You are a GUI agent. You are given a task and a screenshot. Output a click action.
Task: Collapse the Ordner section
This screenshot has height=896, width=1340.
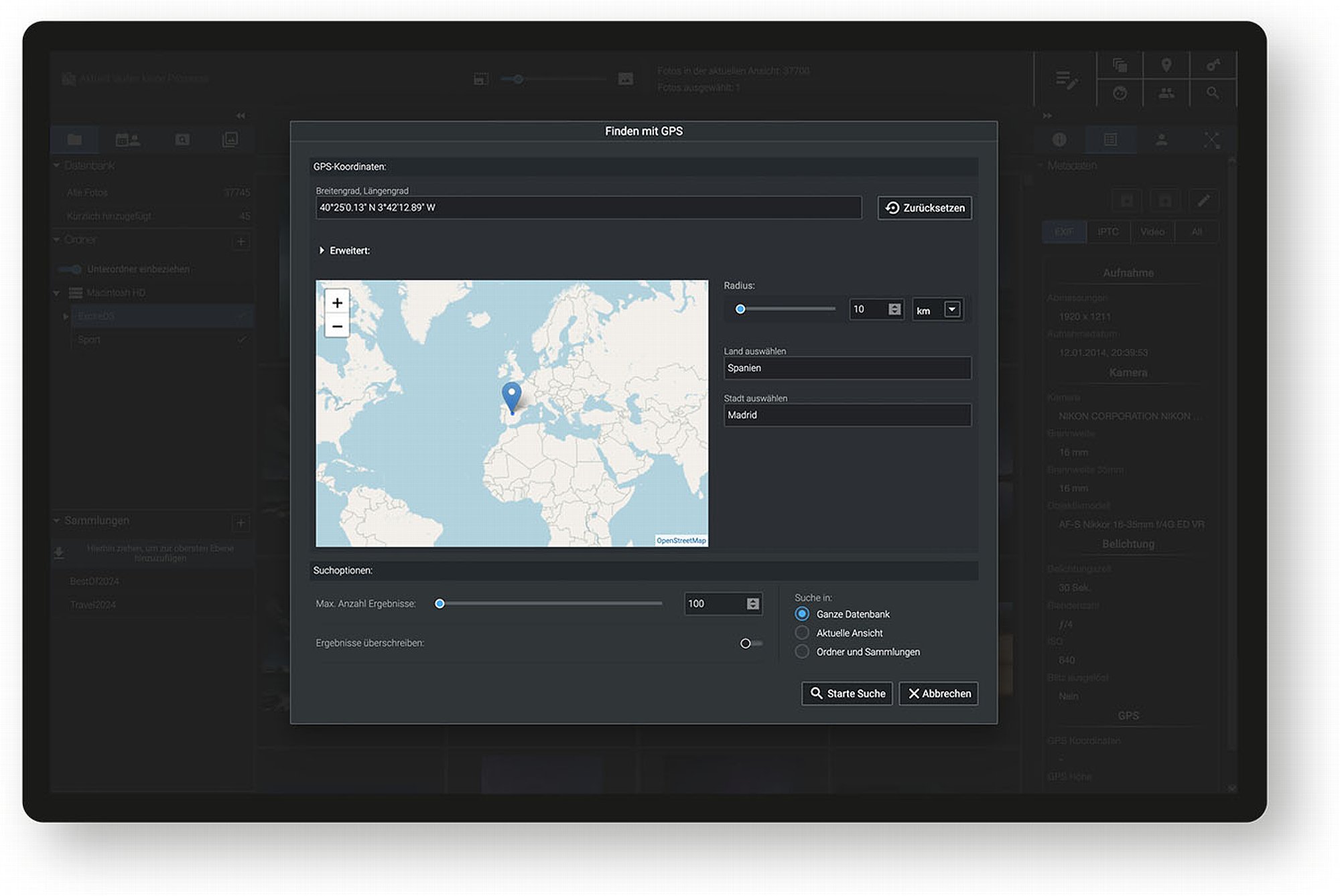point(56,239)
